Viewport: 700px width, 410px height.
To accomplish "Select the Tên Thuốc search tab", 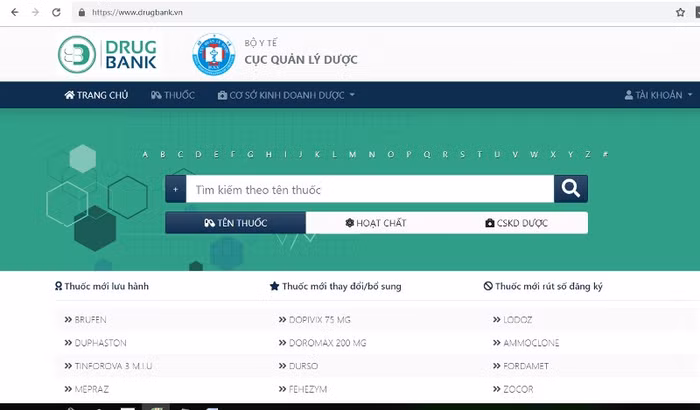I will (235, 223).
